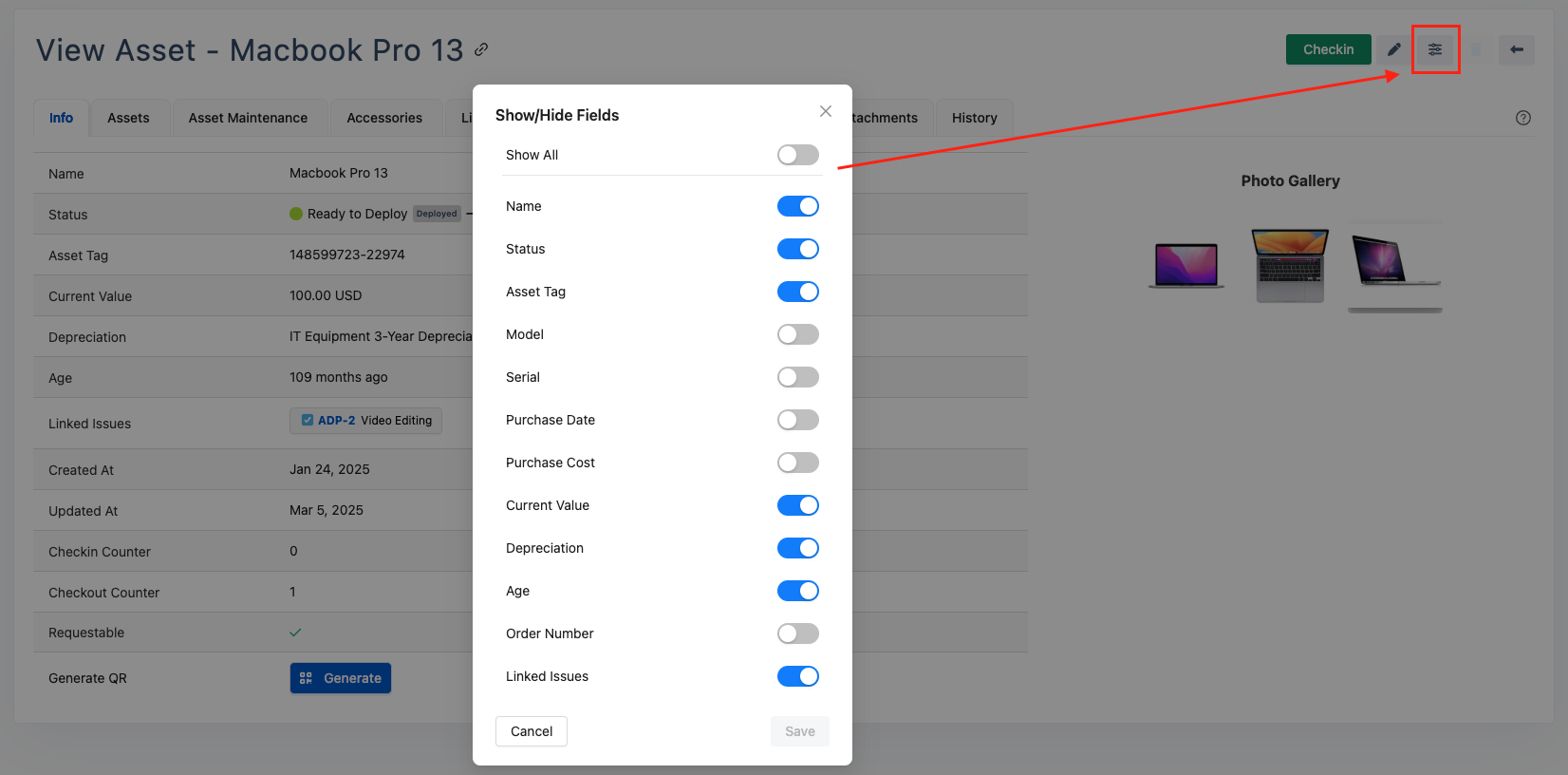Turn on the Model field toggle

tap(797, 334)
